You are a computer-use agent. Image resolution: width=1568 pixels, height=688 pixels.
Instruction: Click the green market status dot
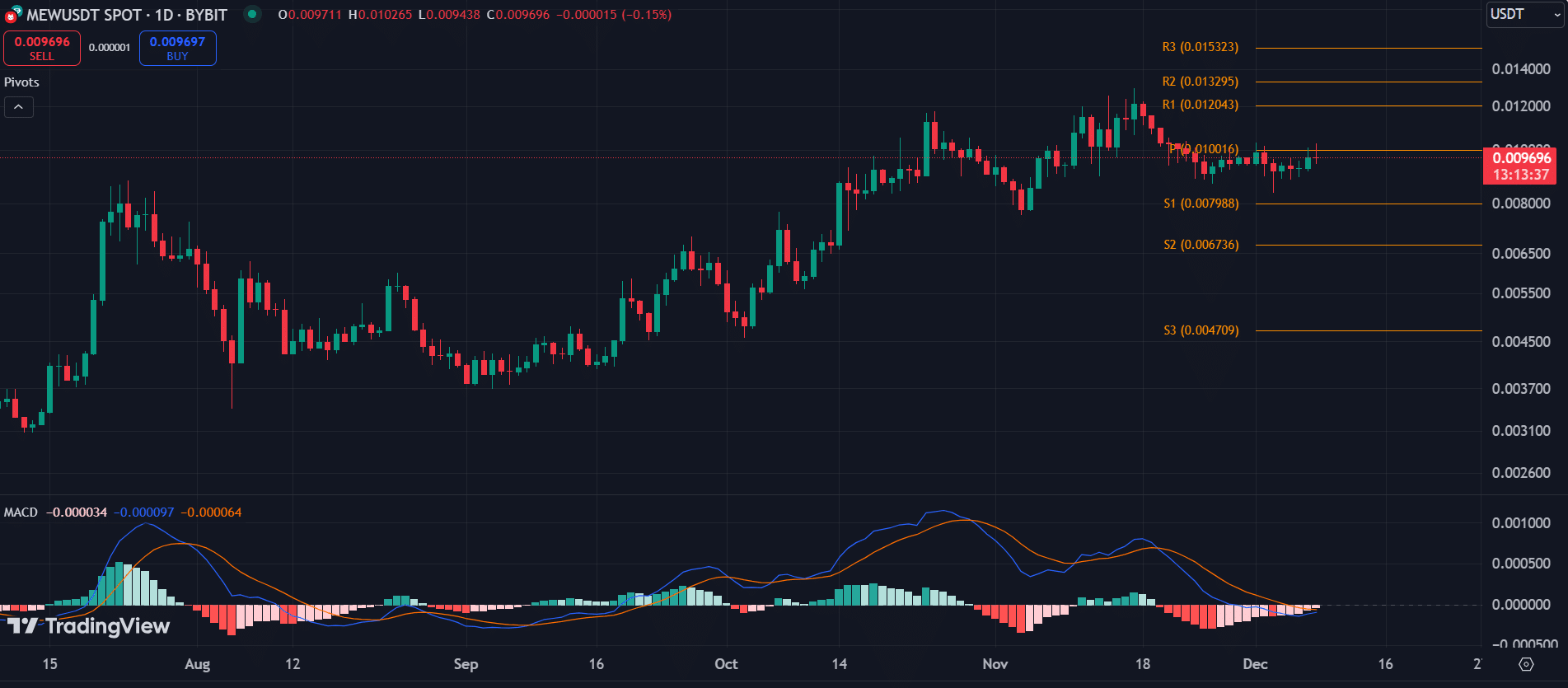pyautogui.click(x=252, y=14)
